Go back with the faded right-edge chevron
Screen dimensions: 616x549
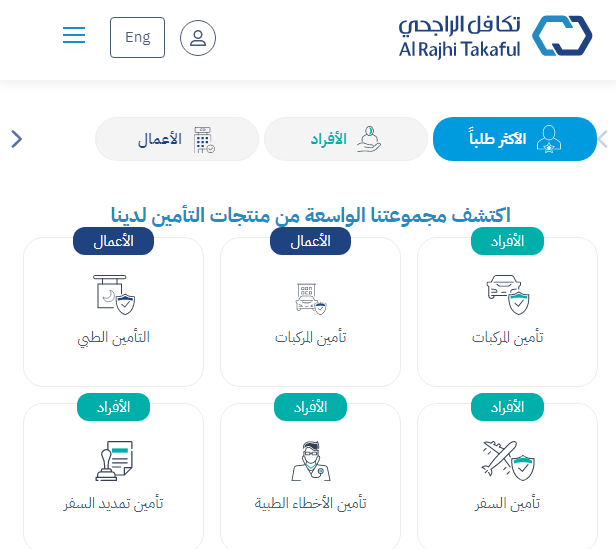coord(603,139)
